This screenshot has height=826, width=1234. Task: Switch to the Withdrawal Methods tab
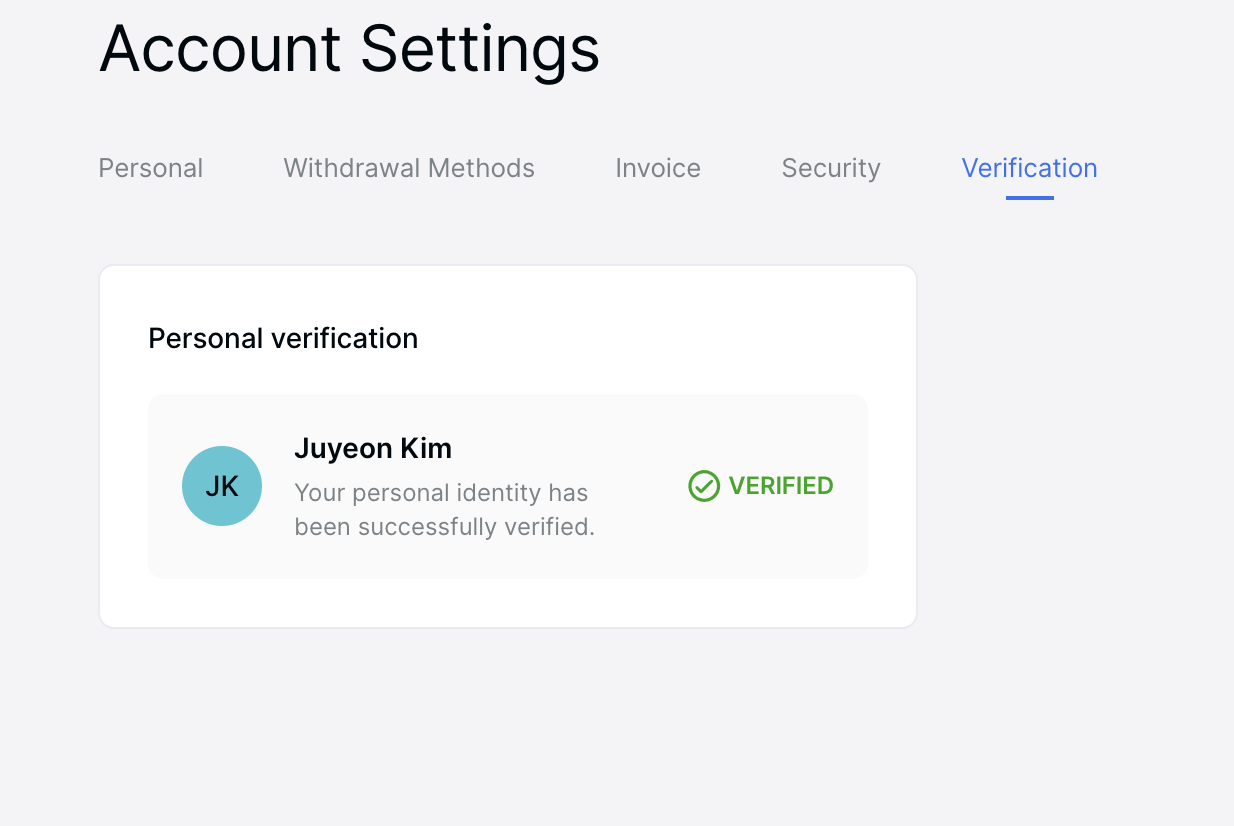pyautogui.click(x=409, y=168)
